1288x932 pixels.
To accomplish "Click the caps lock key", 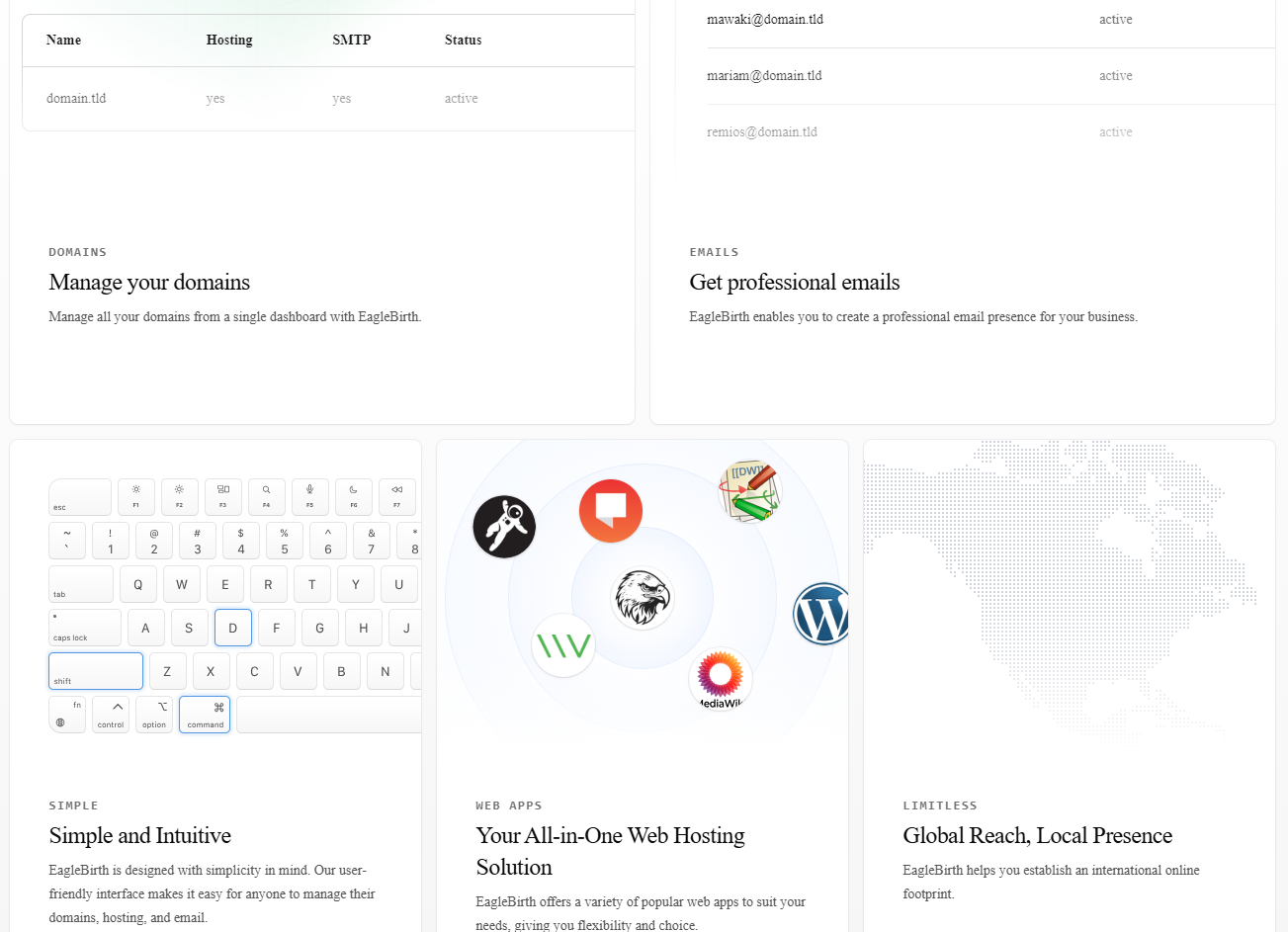I will (x=85, y=628).
